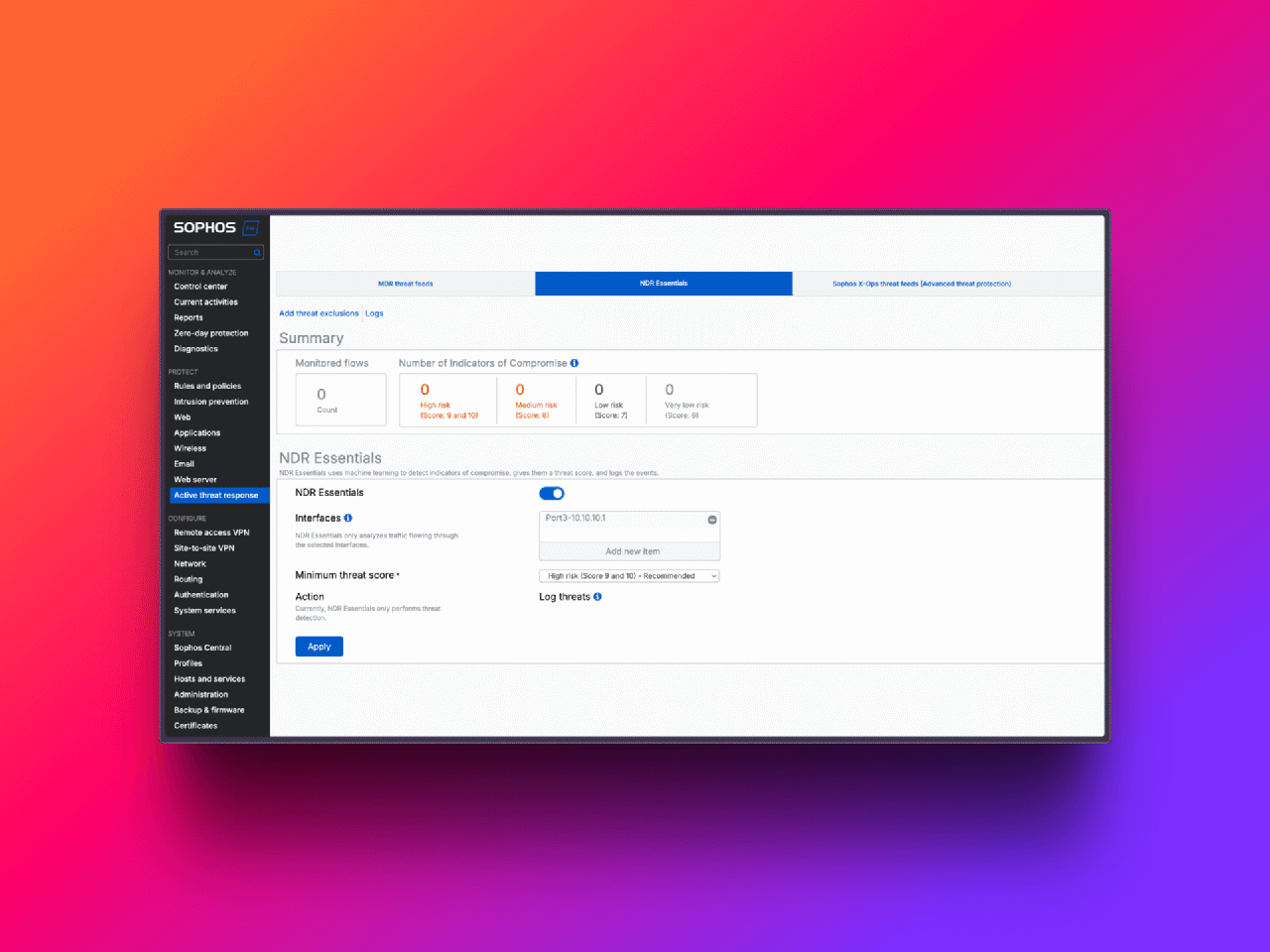Viewport: 1270px width, 952px height.
Task: Open the search magnifier icon in sidebar
Action: [256, 252]
